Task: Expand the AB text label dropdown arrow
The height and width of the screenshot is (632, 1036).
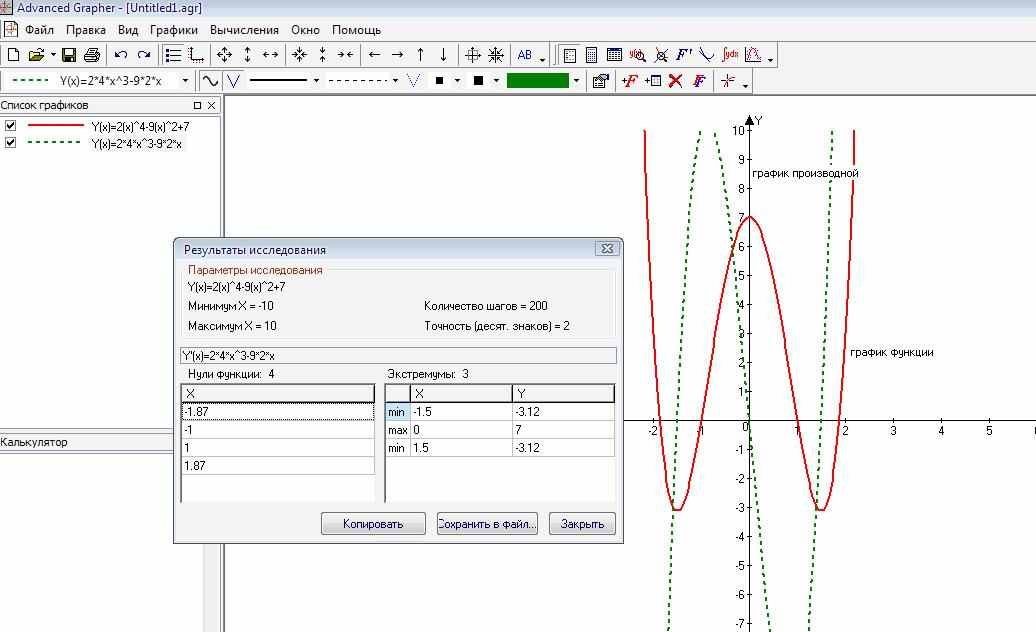Action: 542,59
